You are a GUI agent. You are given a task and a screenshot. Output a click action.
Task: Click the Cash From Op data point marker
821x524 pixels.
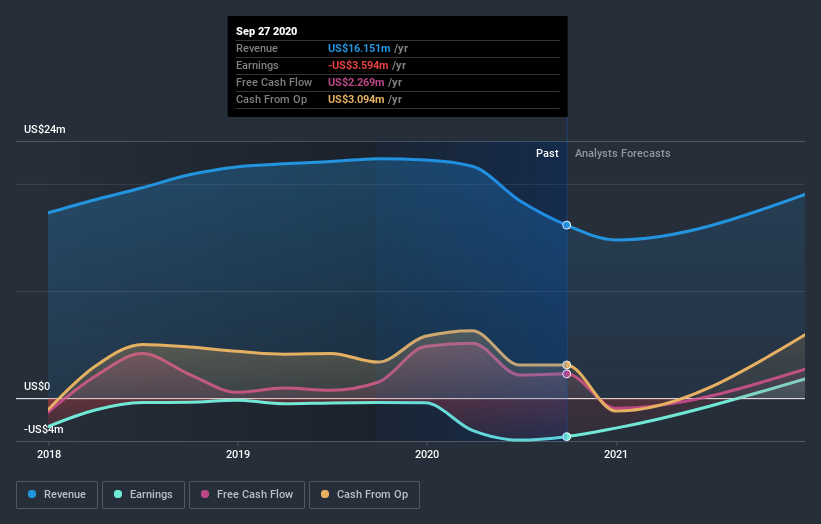point(567,365)
